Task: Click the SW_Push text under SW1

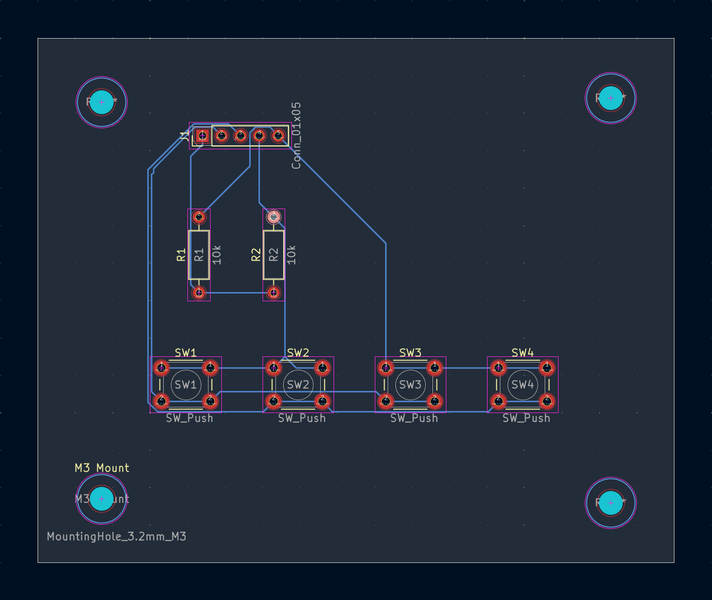Action: pos(189,418)
